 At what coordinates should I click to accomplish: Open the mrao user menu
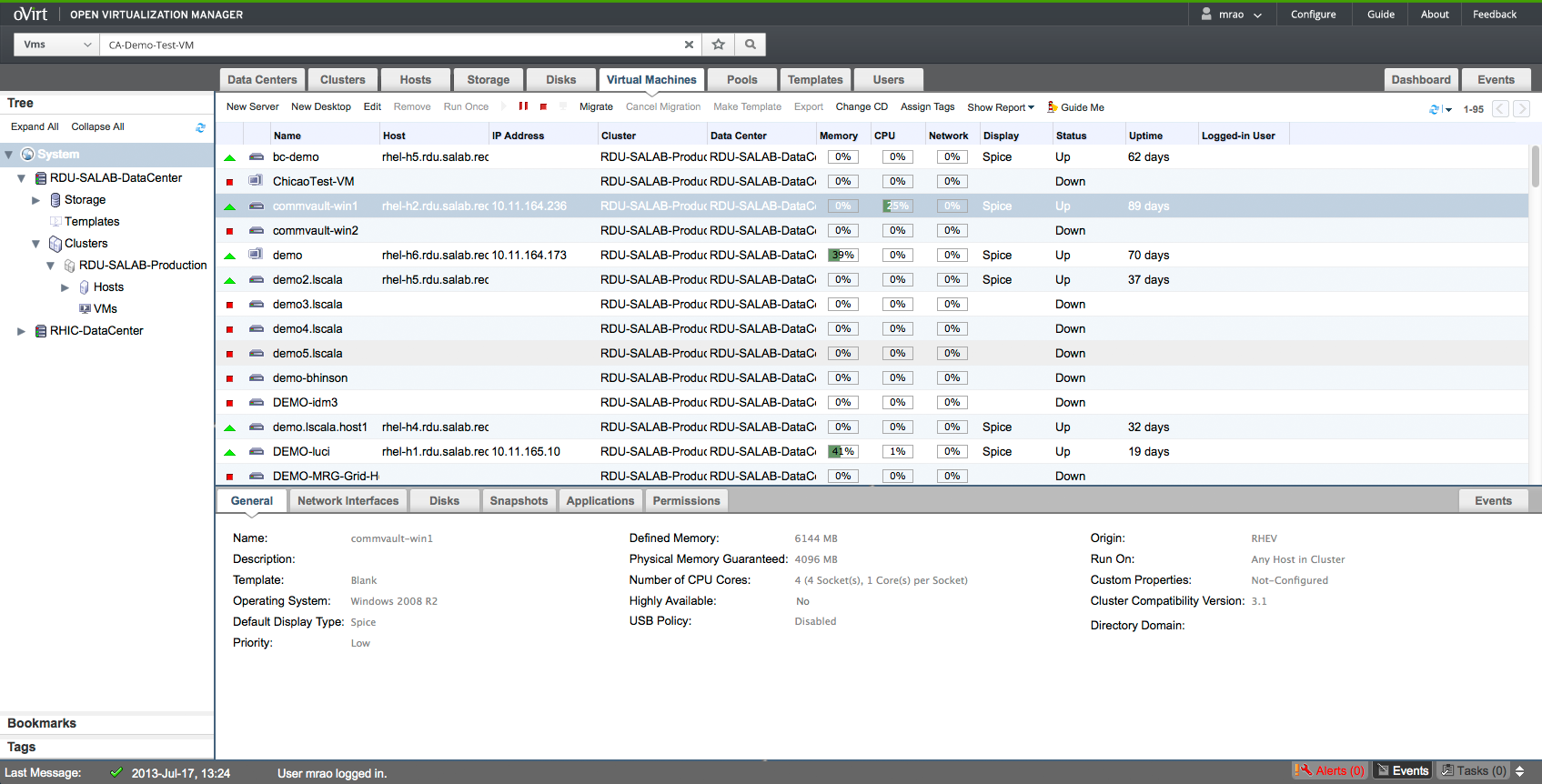tap(1232, 15)
